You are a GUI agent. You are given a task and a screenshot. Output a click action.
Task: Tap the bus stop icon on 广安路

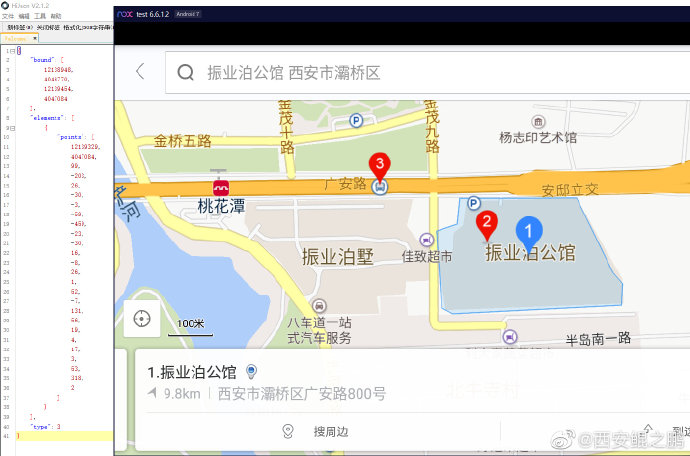(x=379, y=187)
